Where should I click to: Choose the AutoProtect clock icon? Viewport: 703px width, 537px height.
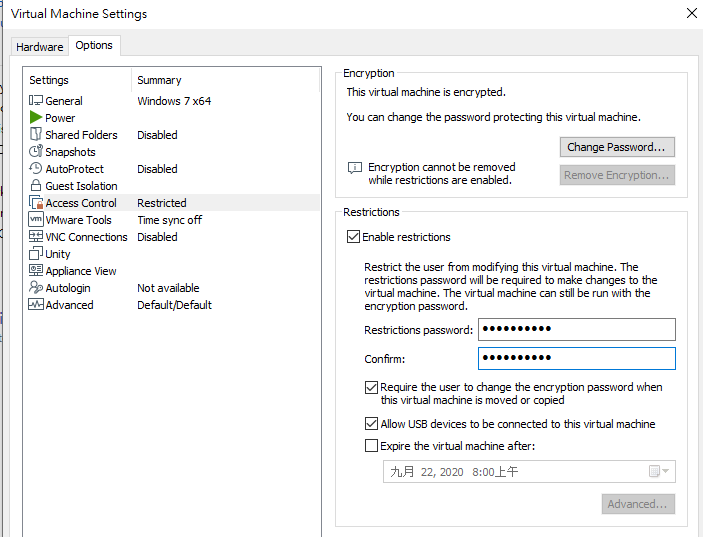tap(36, 169)
